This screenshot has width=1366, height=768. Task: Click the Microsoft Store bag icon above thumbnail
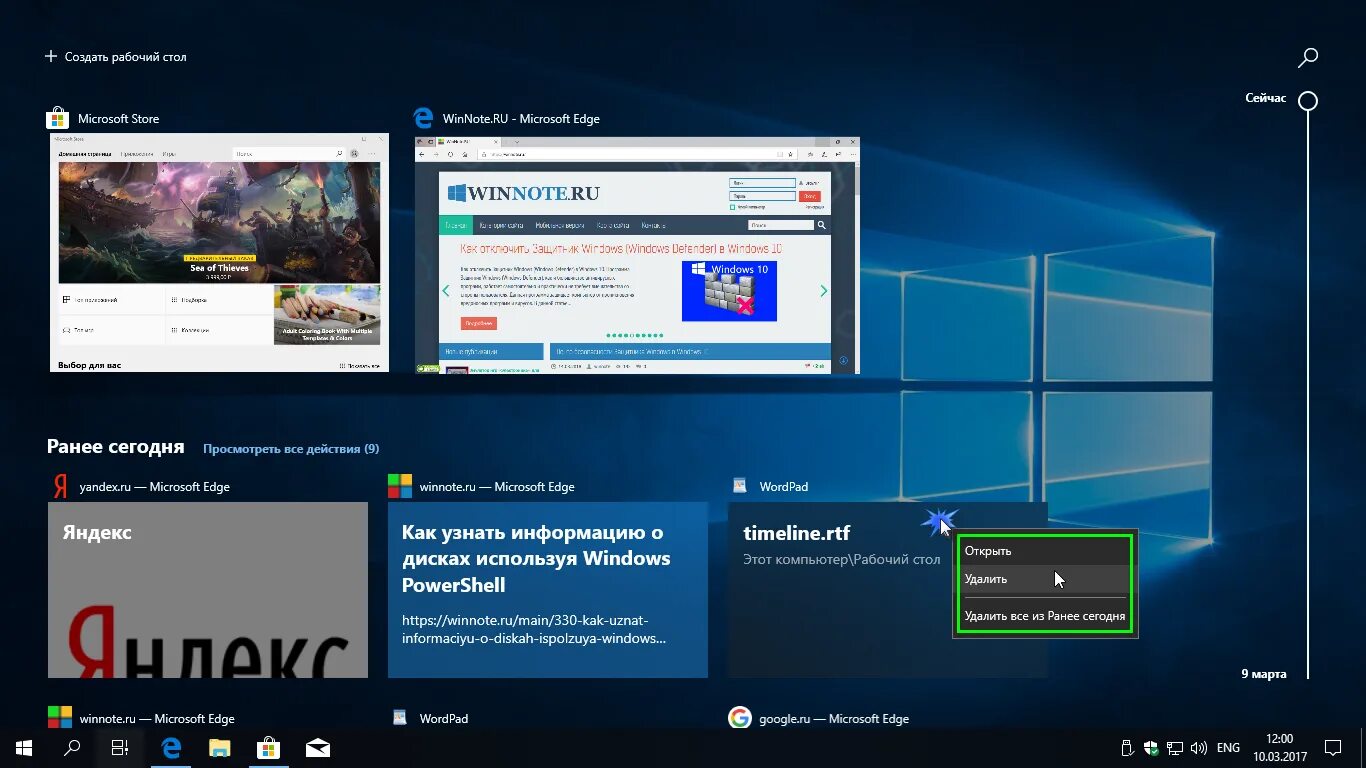click(x=58, y=118)
